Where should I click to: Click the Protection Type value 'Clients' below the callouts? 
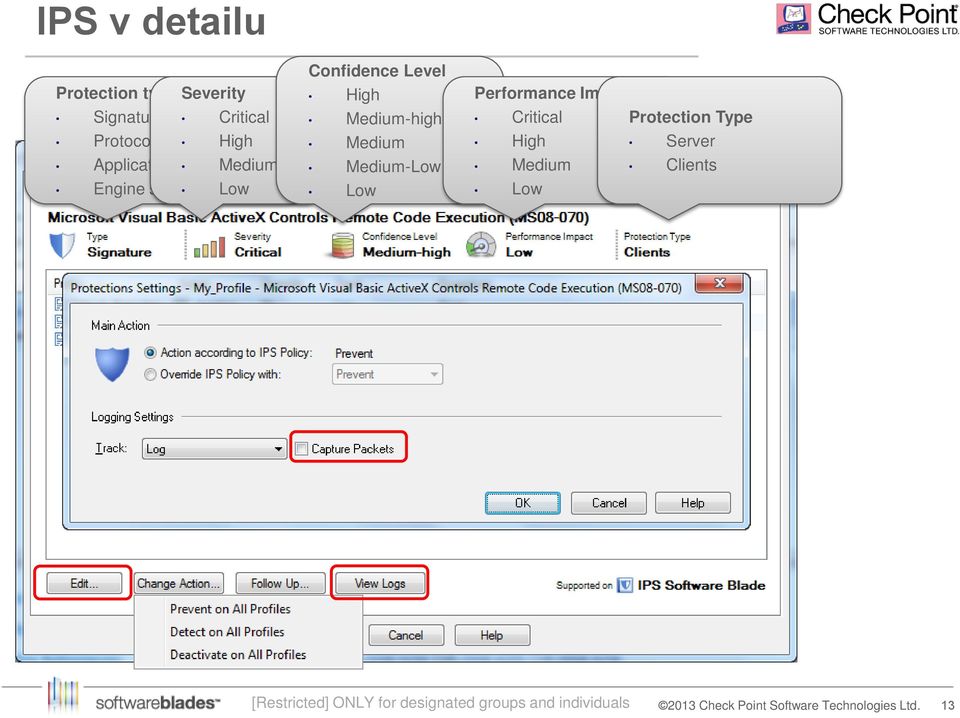tap(647, 252)
